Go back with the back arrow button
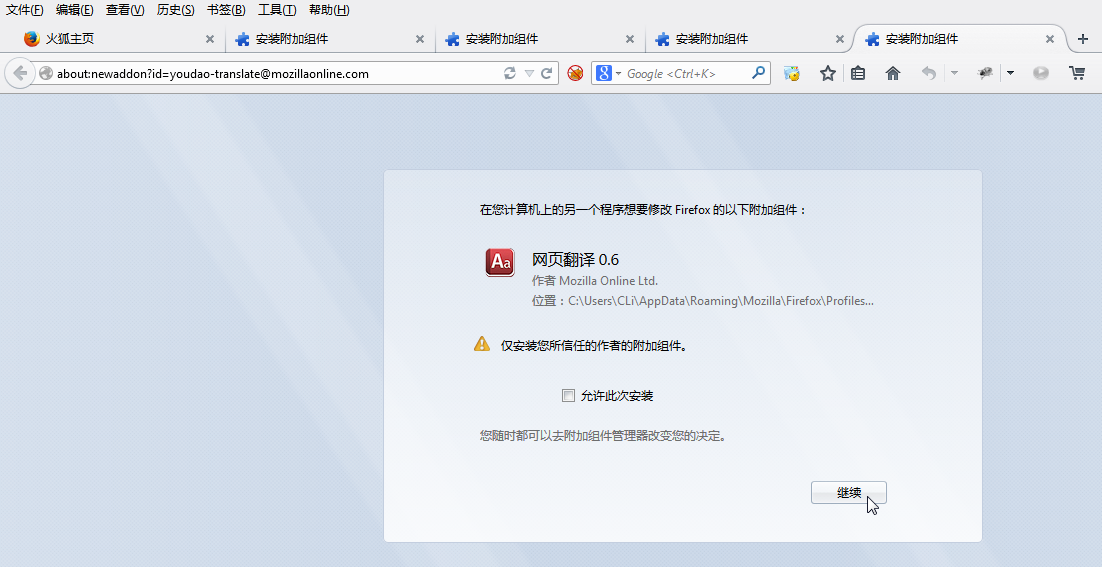Screen dimensions: 1102x567 (20, 73)
